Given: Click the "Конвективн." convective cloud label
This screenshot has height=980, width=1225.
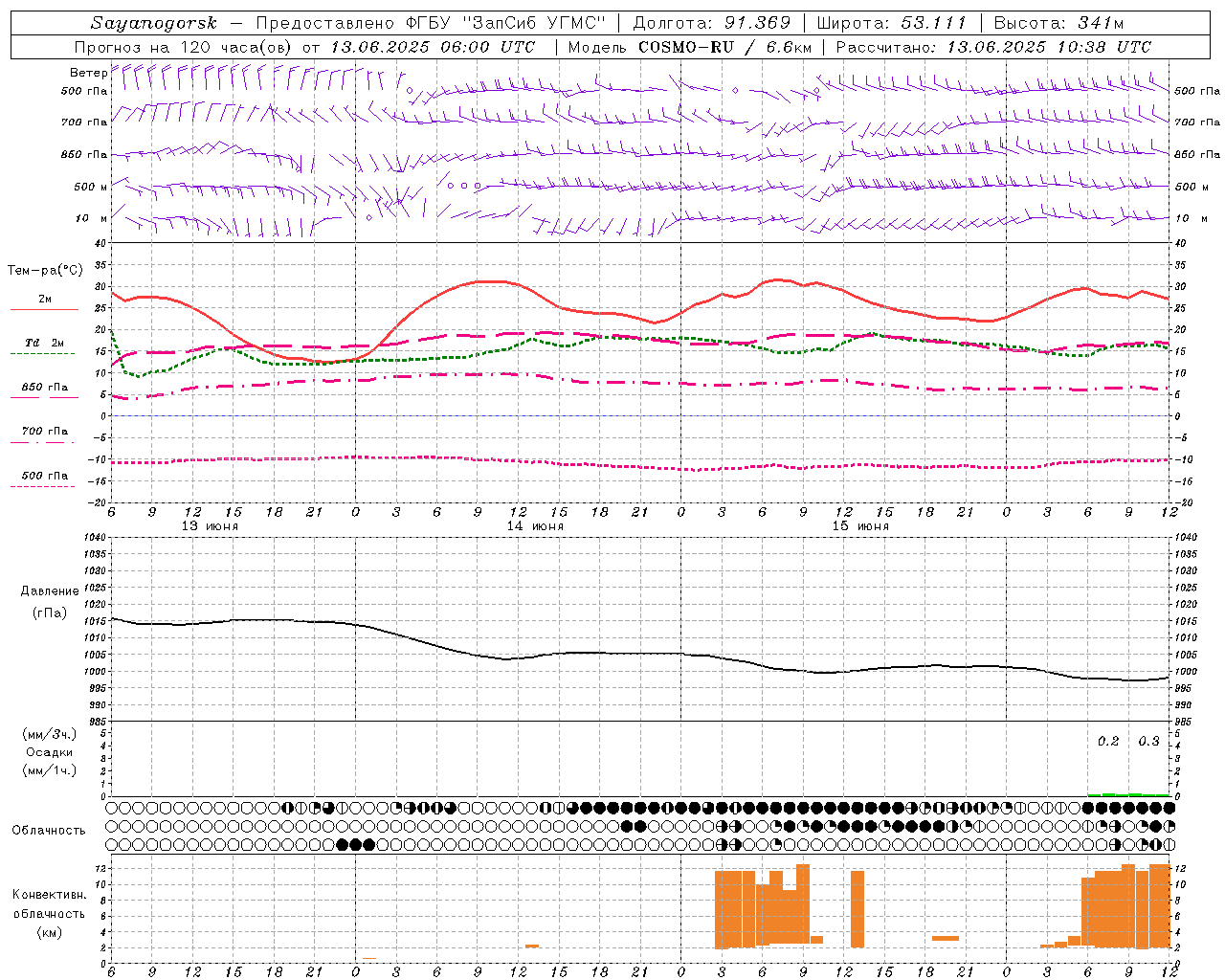Looking at the screenshot, I should point(50,895).
